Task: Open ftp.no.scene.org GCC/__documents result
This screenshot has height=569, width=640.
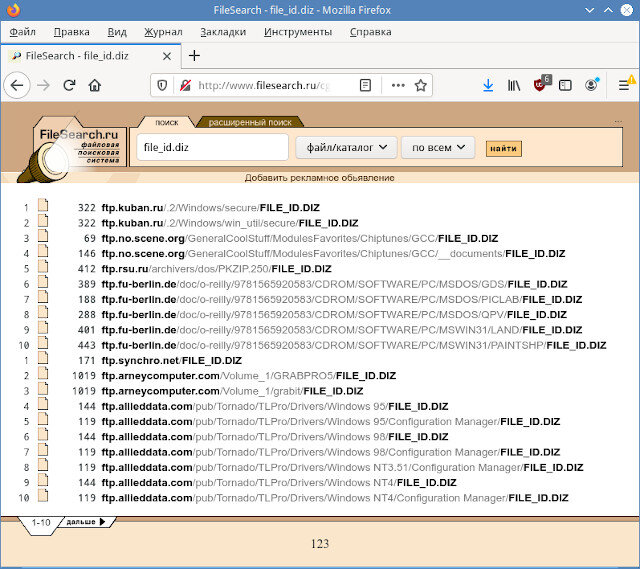Action: pyautogui.click(x=333, y=253)
